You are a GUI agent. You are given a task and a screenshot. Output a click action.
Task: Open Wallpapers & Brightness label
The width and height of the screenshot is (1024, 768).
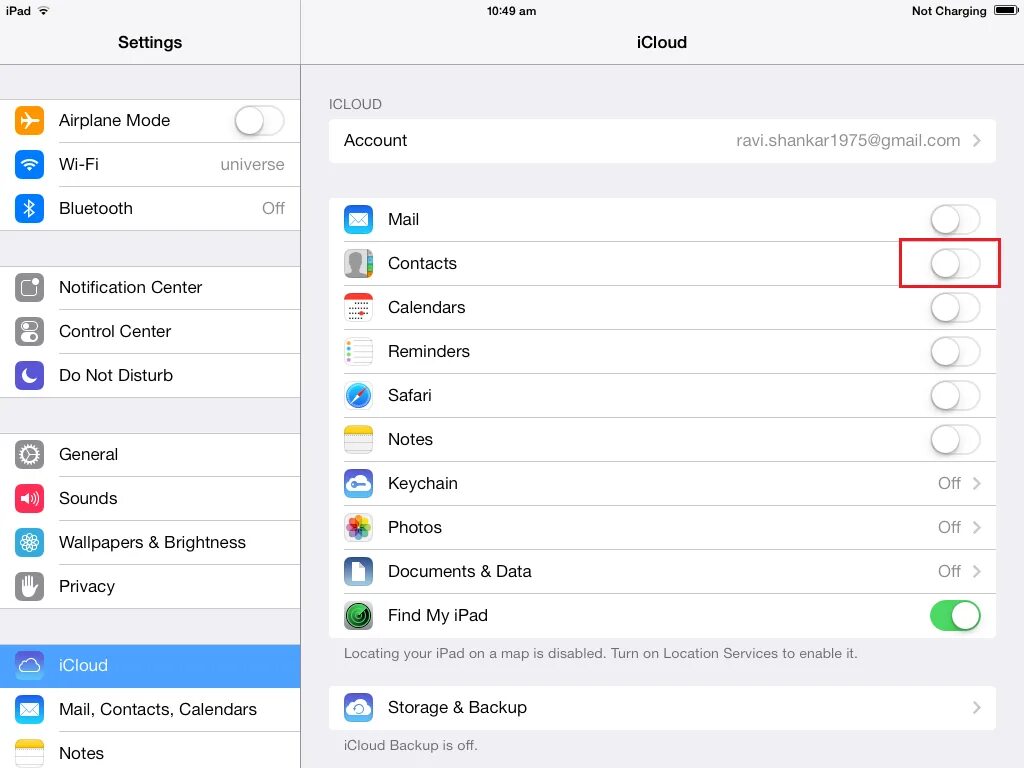[x=152, y=543]
